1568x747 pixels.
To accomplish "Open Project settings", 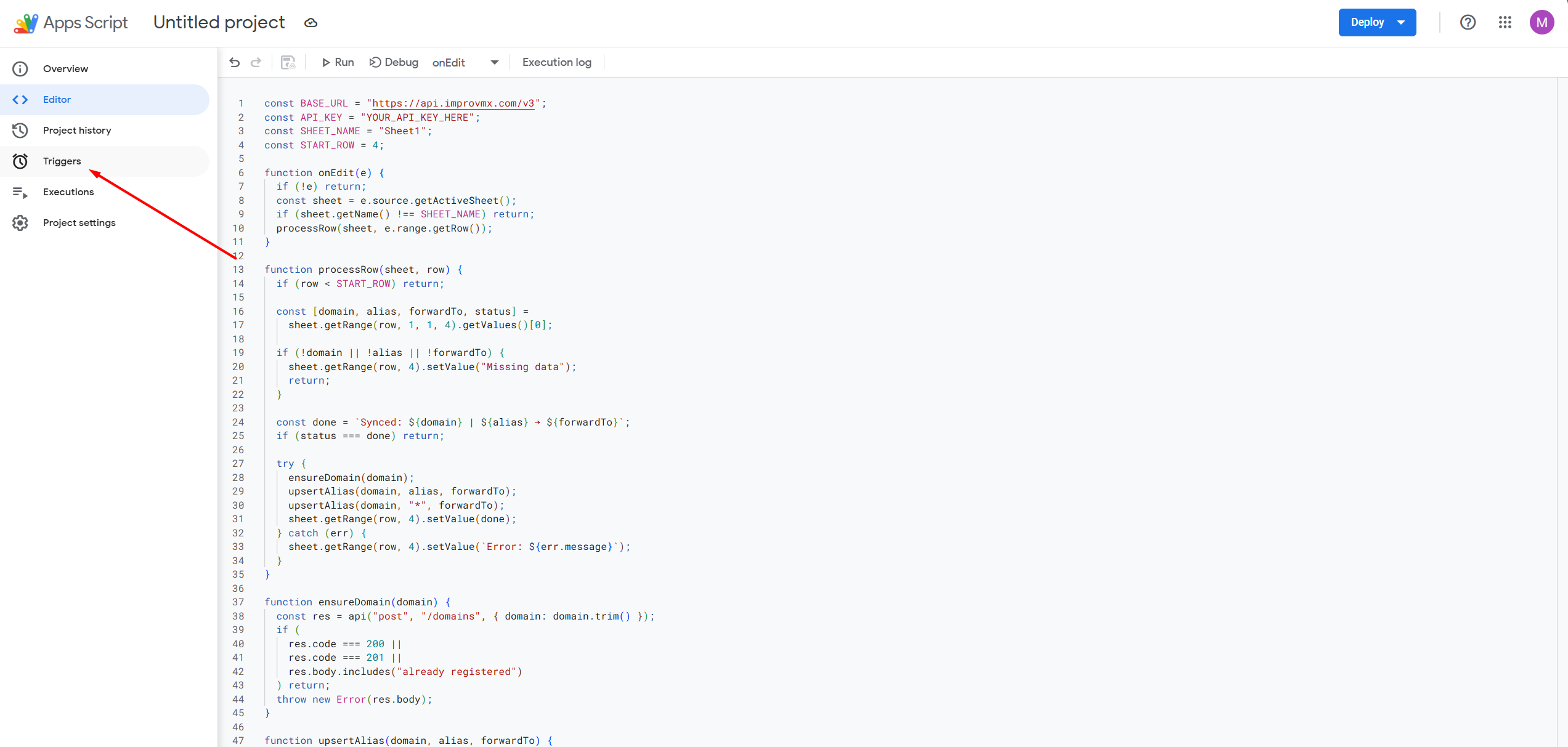I will (79, 223).
